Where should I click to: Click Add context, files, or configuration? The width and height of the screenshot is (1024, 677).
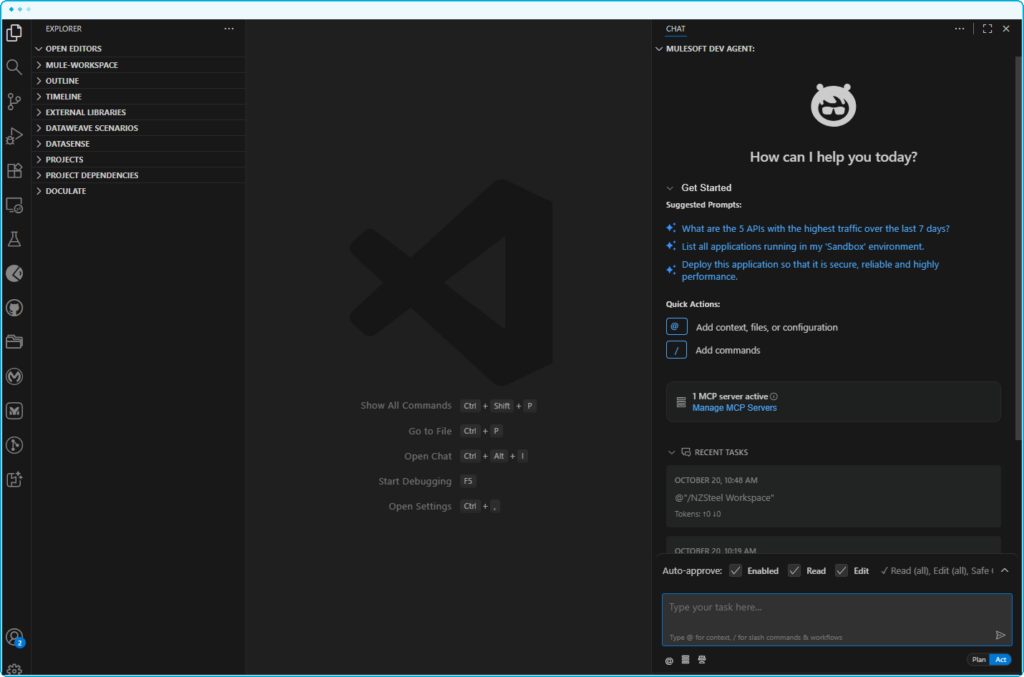pyautogui.click(x=766, y=327)
